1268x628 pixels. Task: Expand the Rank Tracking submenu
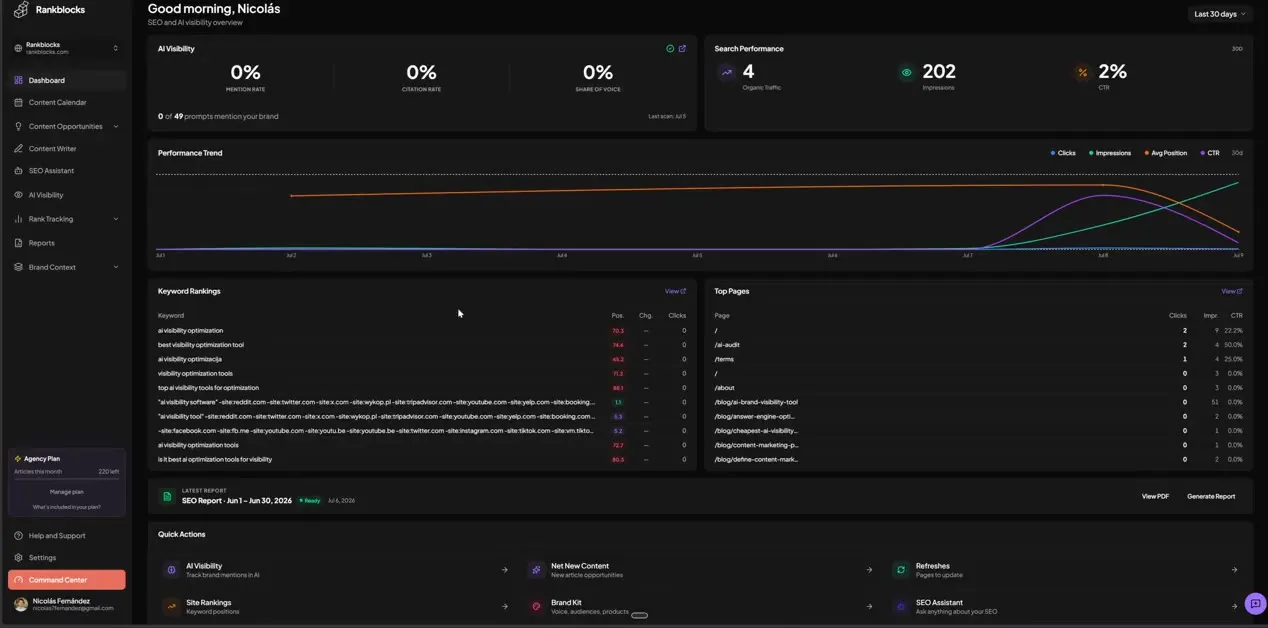pos(116,219)
